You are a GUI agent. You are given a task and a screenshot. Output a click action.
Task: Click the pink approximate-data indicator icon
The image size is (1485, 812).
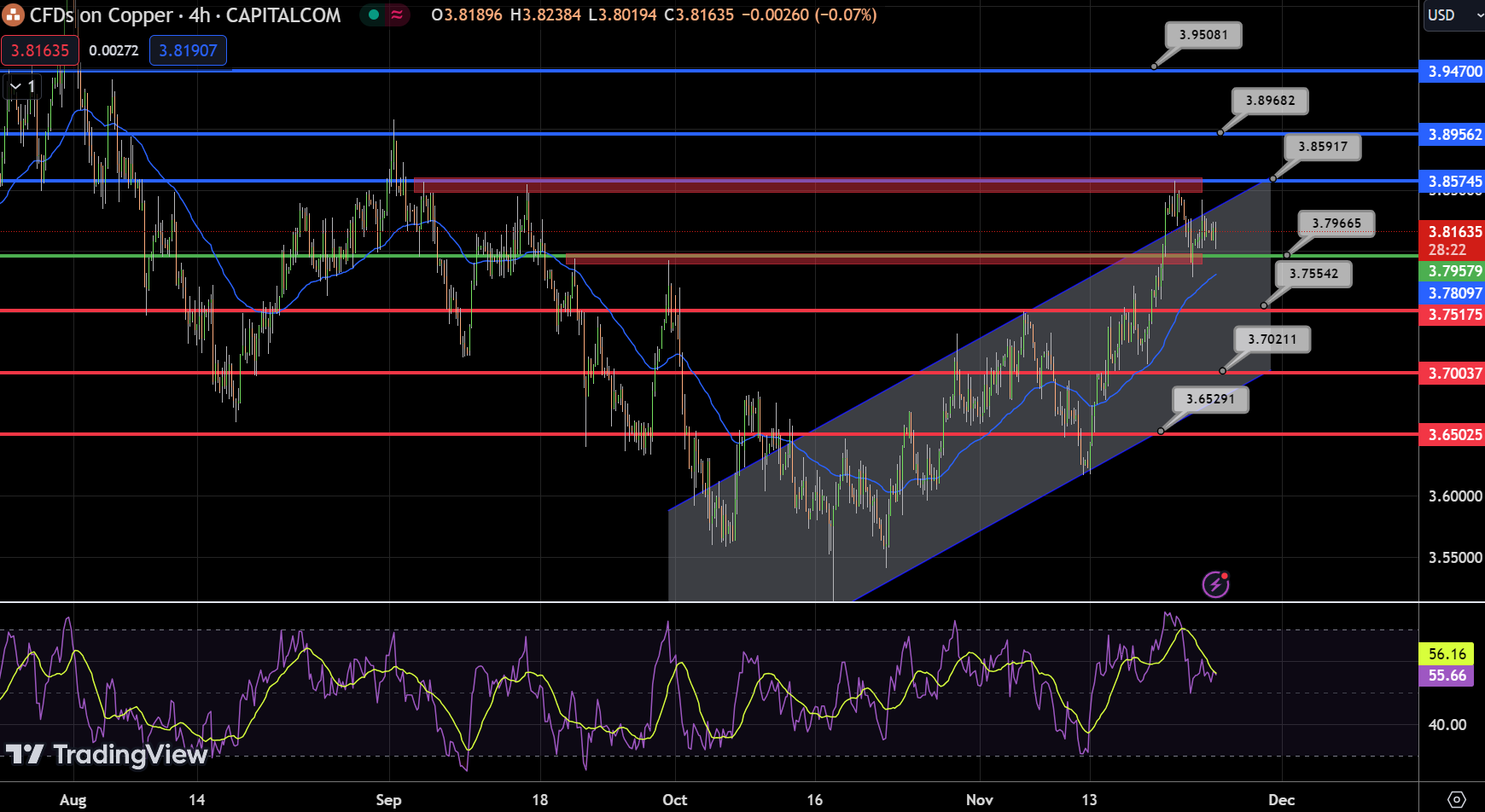click(397, 14)
